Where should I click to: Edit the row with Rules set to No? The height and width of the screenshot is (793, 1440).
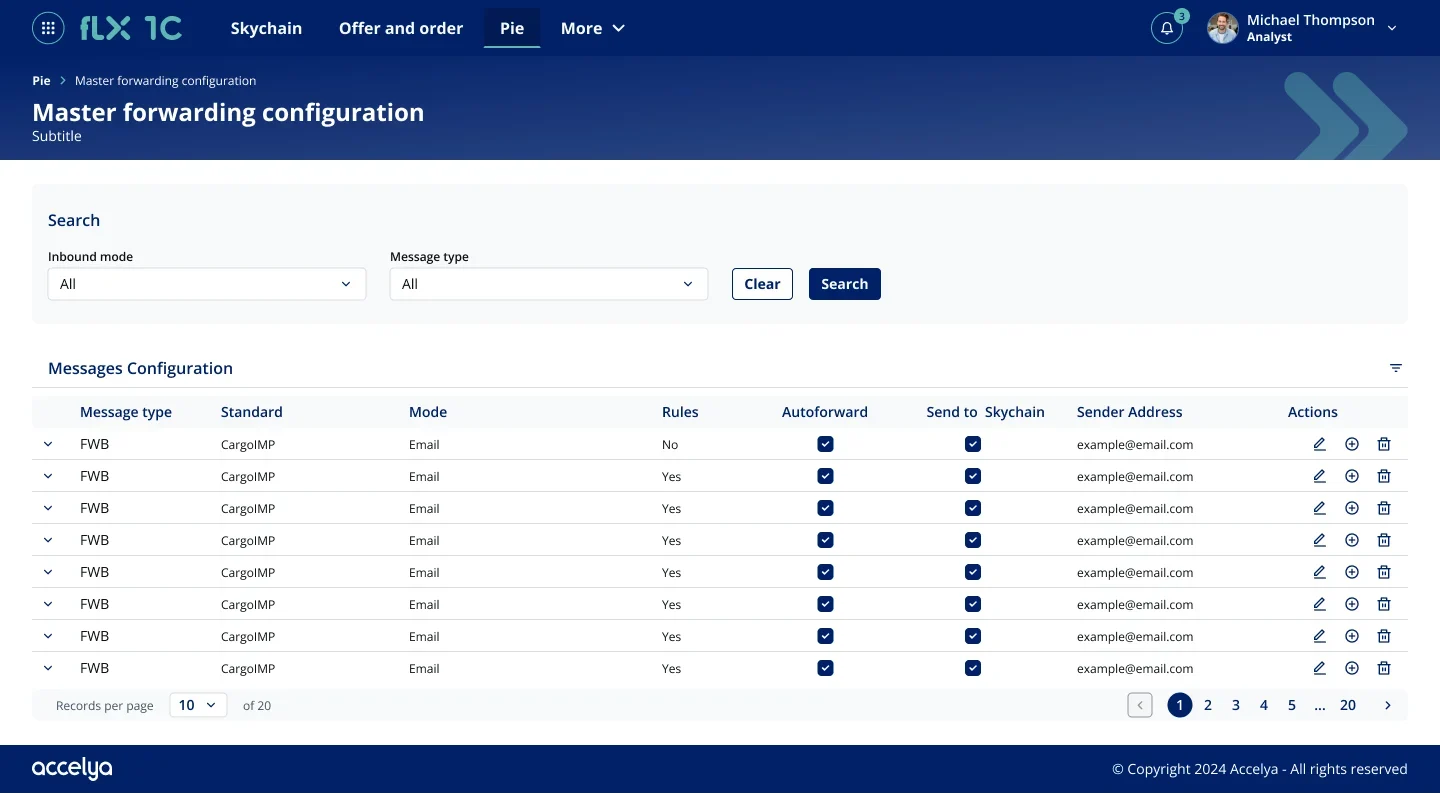[x=1320, y=444]
